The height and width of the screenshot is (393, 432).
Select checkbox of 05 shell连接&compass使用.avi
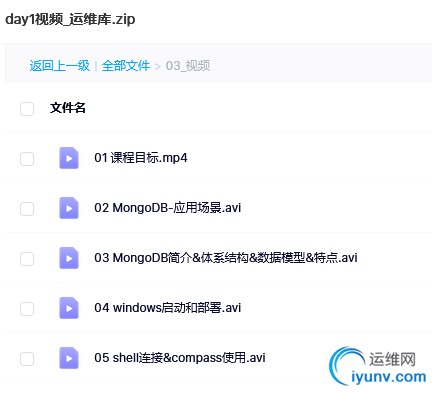pos(27,359)
